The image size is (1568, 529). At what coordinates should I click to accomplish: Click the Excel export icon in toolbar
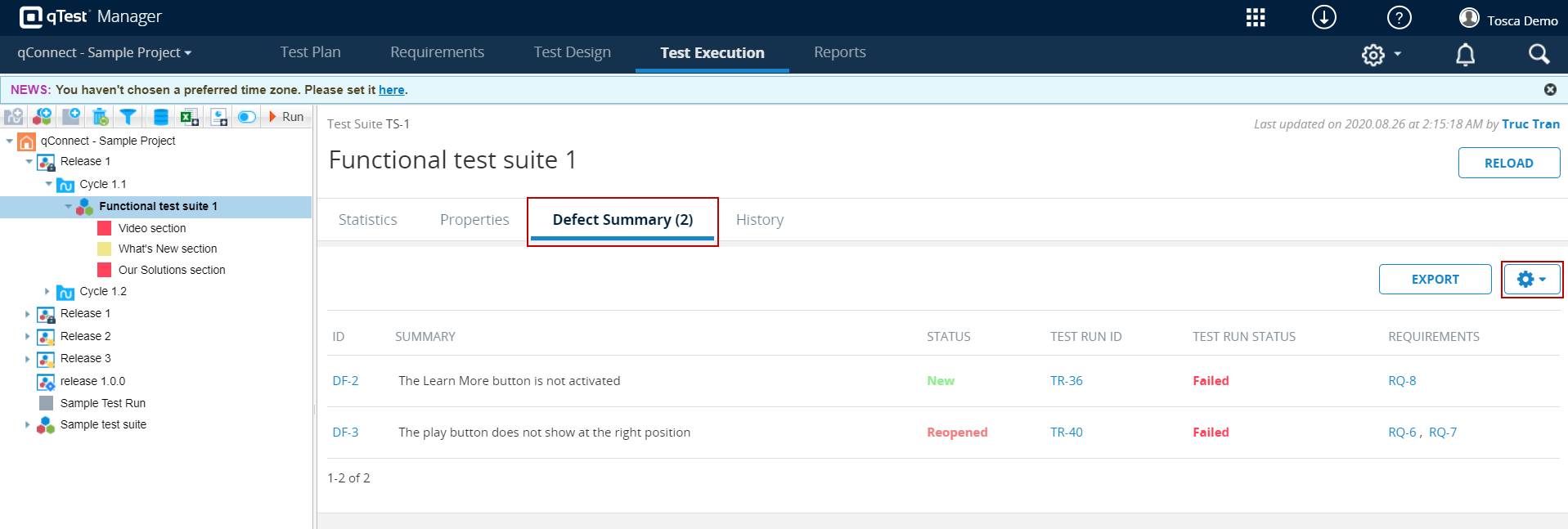(x=189, y=117)
